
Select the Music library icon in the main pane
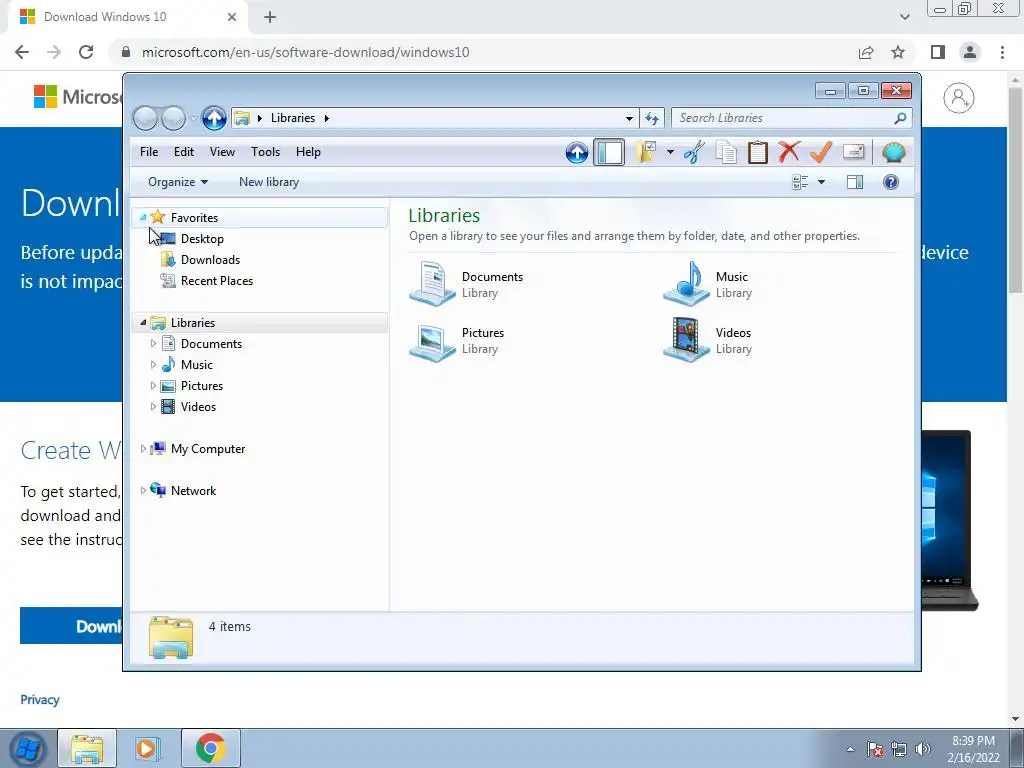tap(686, 283)
